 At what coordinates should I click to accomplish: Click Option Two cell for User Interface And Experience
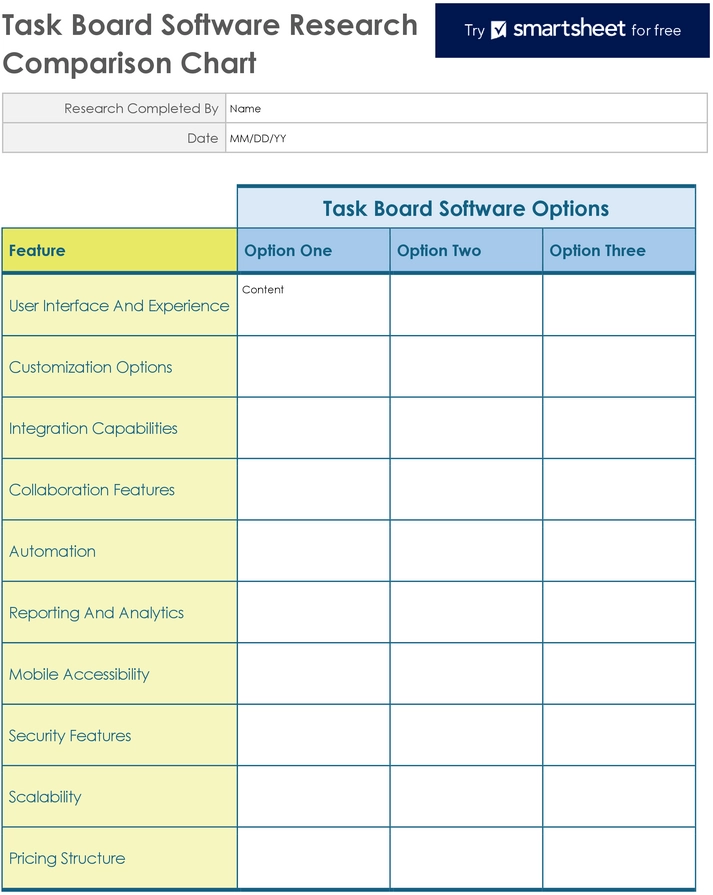point(466,305)
